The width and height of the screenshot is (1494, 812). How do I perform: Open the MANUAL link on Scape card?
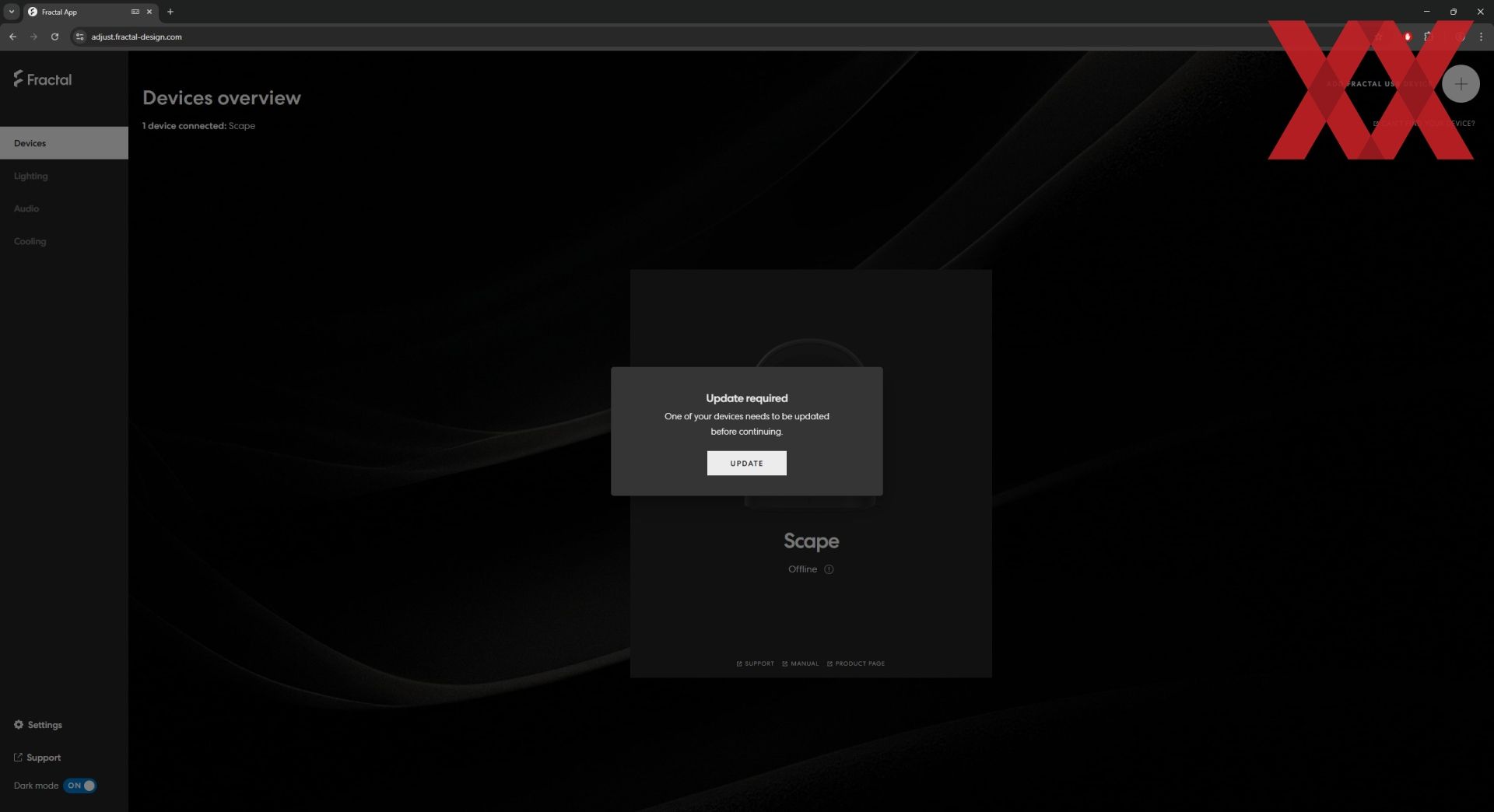[800, 663]
